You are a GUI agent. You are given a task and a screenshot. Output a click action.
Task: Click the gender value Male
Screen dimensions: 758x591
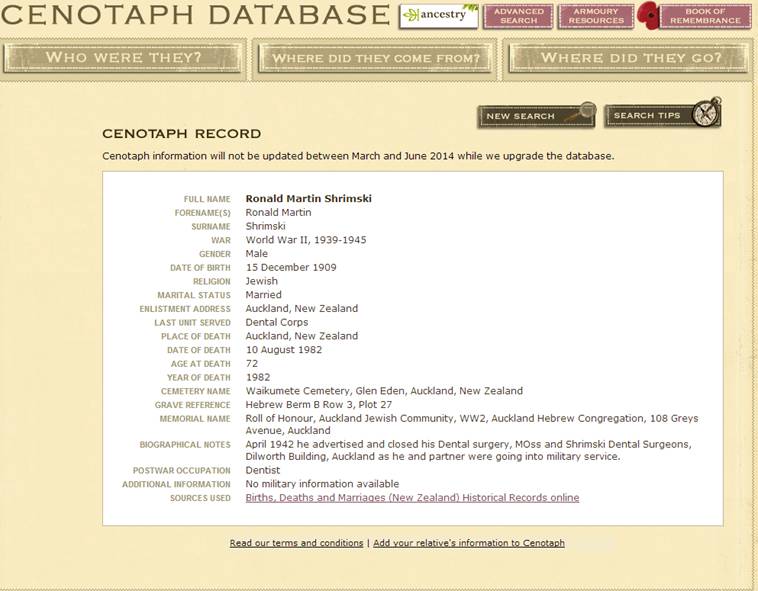pyautogui.click(x=257, y=254)
